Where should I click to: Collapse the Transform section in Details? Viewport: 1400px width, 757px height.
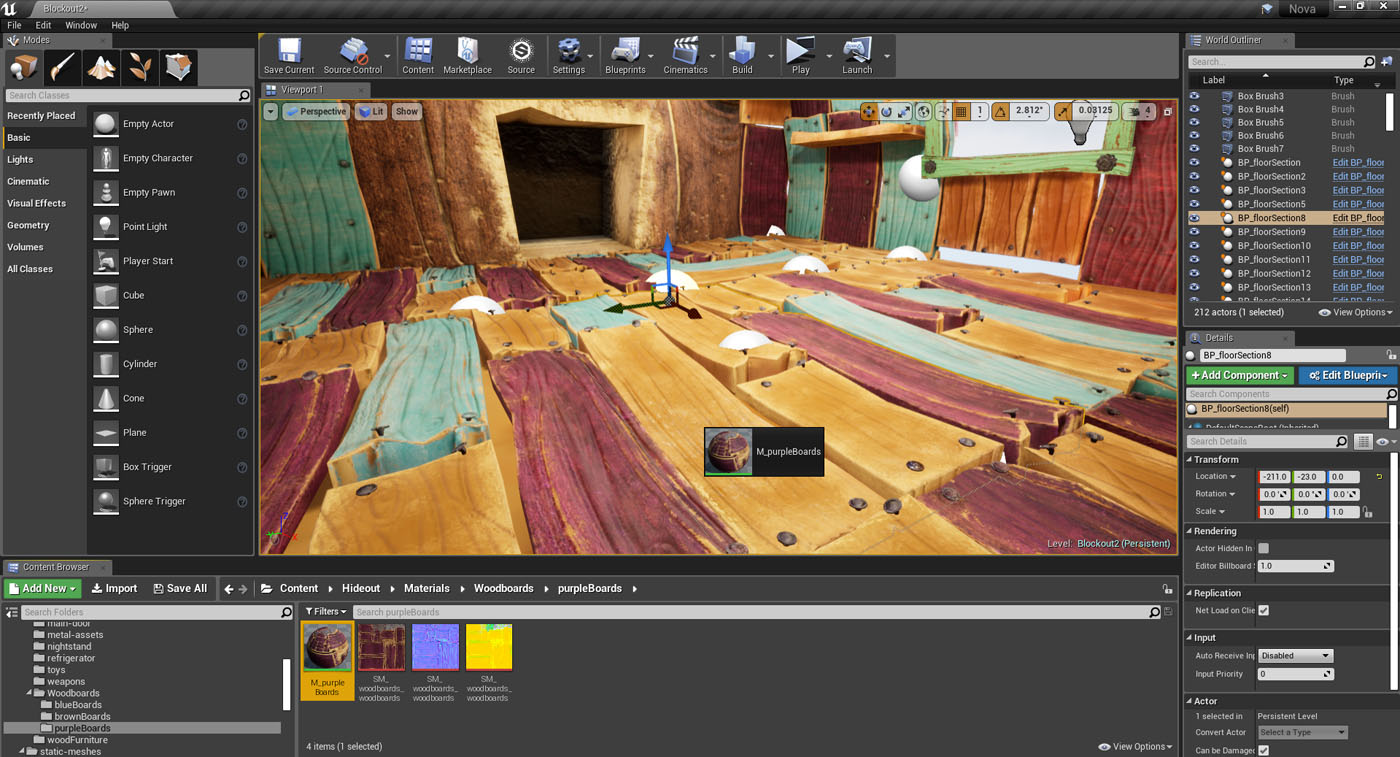[x=1189, y=460]
